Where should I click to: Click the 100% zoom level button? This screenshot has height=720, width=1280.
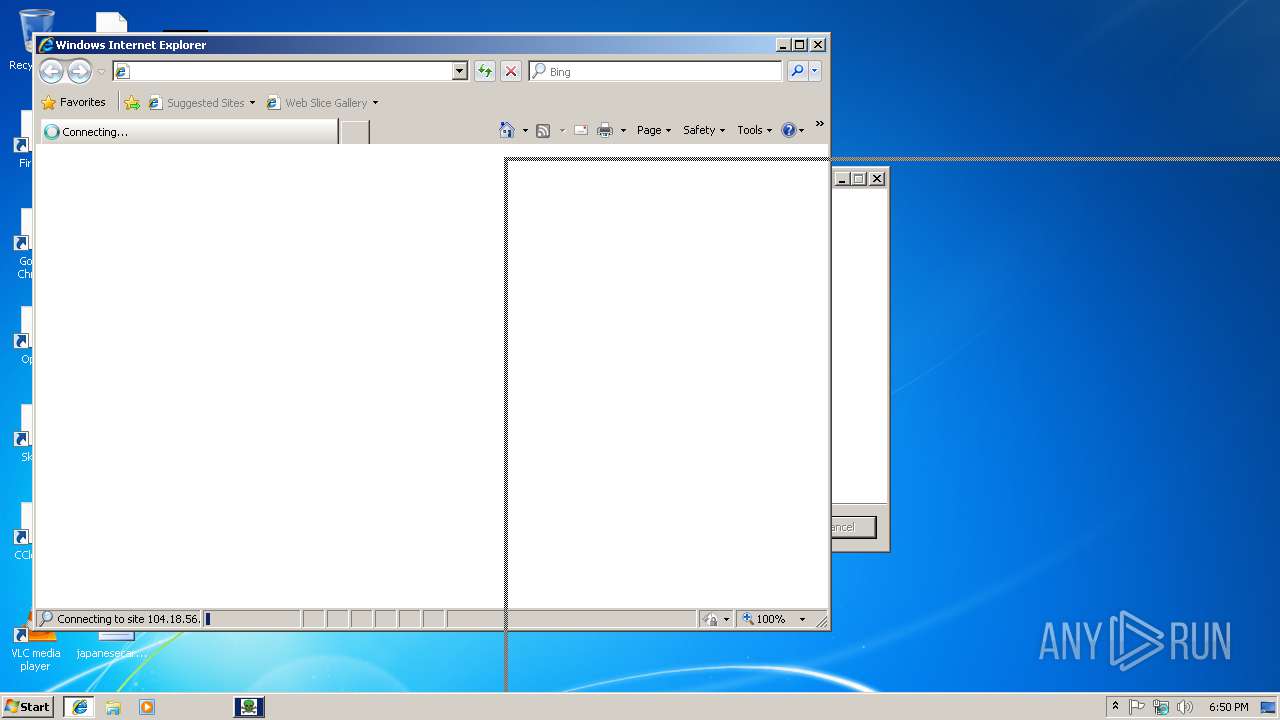pyautogui.click(x=765, y=619)
